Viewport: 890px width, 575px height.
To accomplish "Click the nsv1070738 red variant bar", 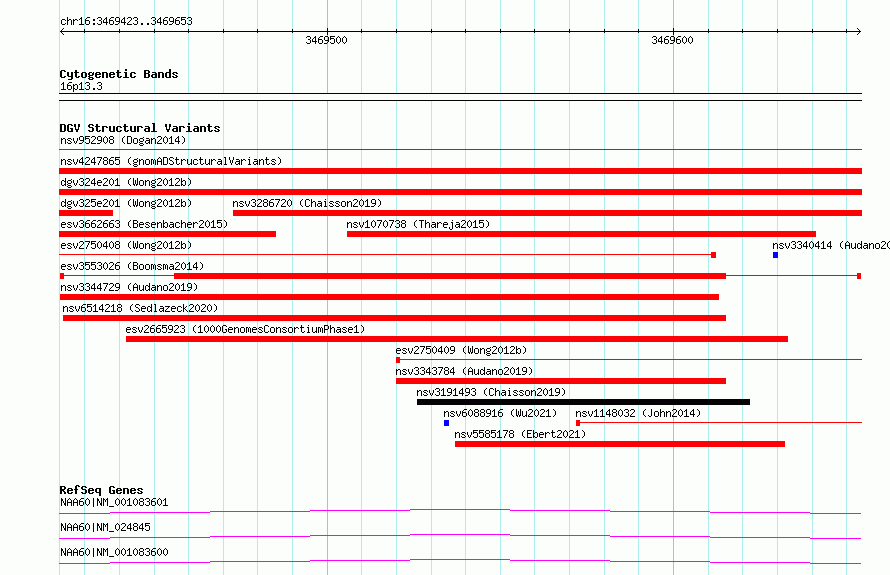I will click(581, 234).
